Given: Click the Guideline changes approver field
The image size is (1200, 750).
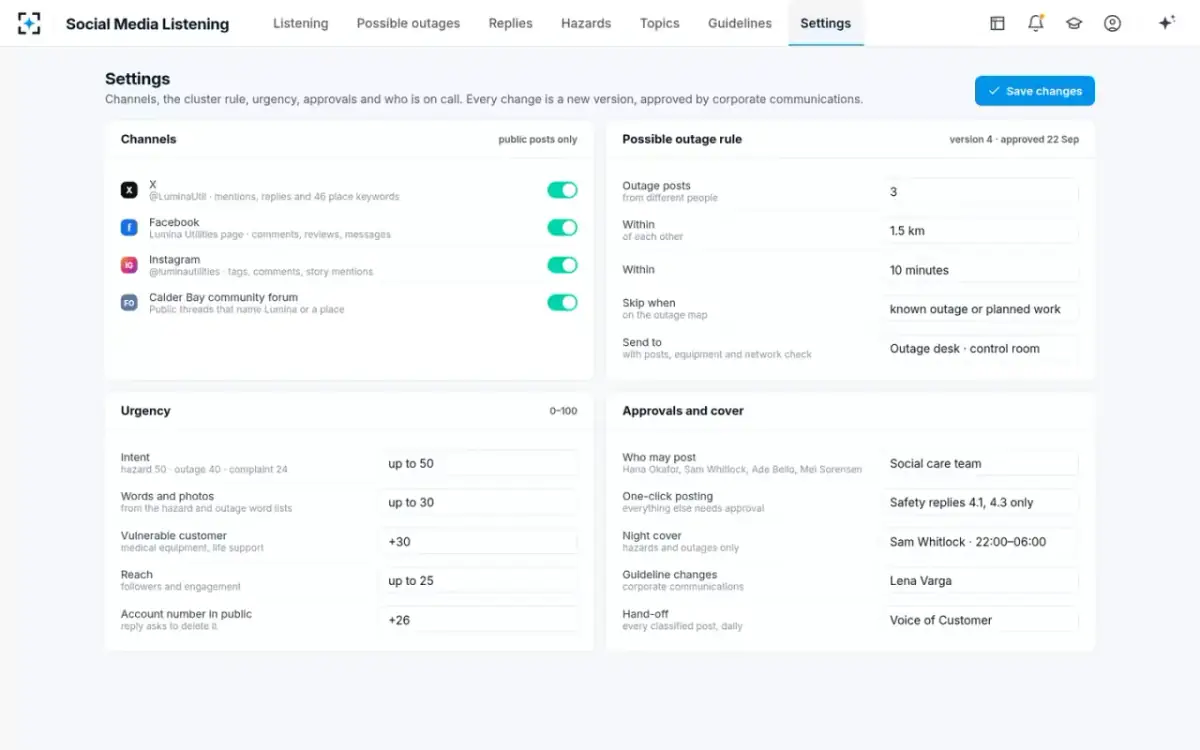Looking at the screenshot, I should [980, 581].
